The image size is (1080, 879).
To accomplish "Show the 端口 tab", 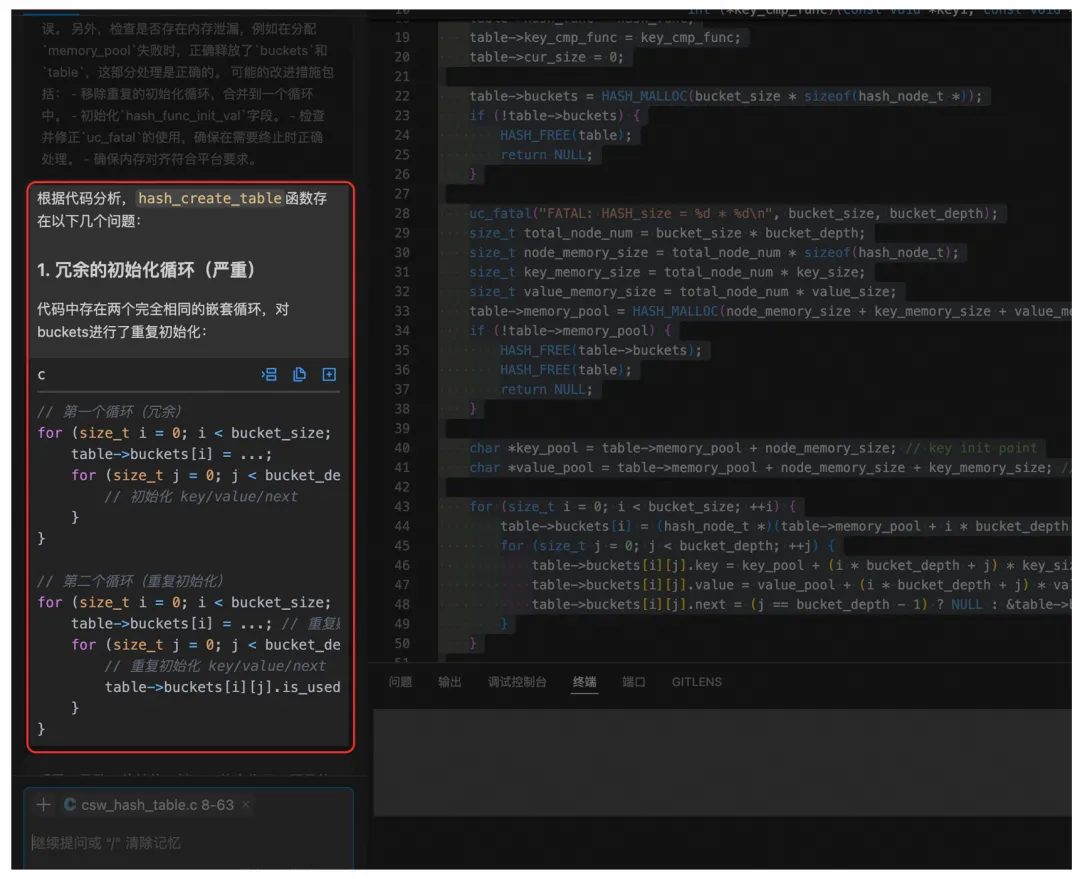I will coord(634,682).
